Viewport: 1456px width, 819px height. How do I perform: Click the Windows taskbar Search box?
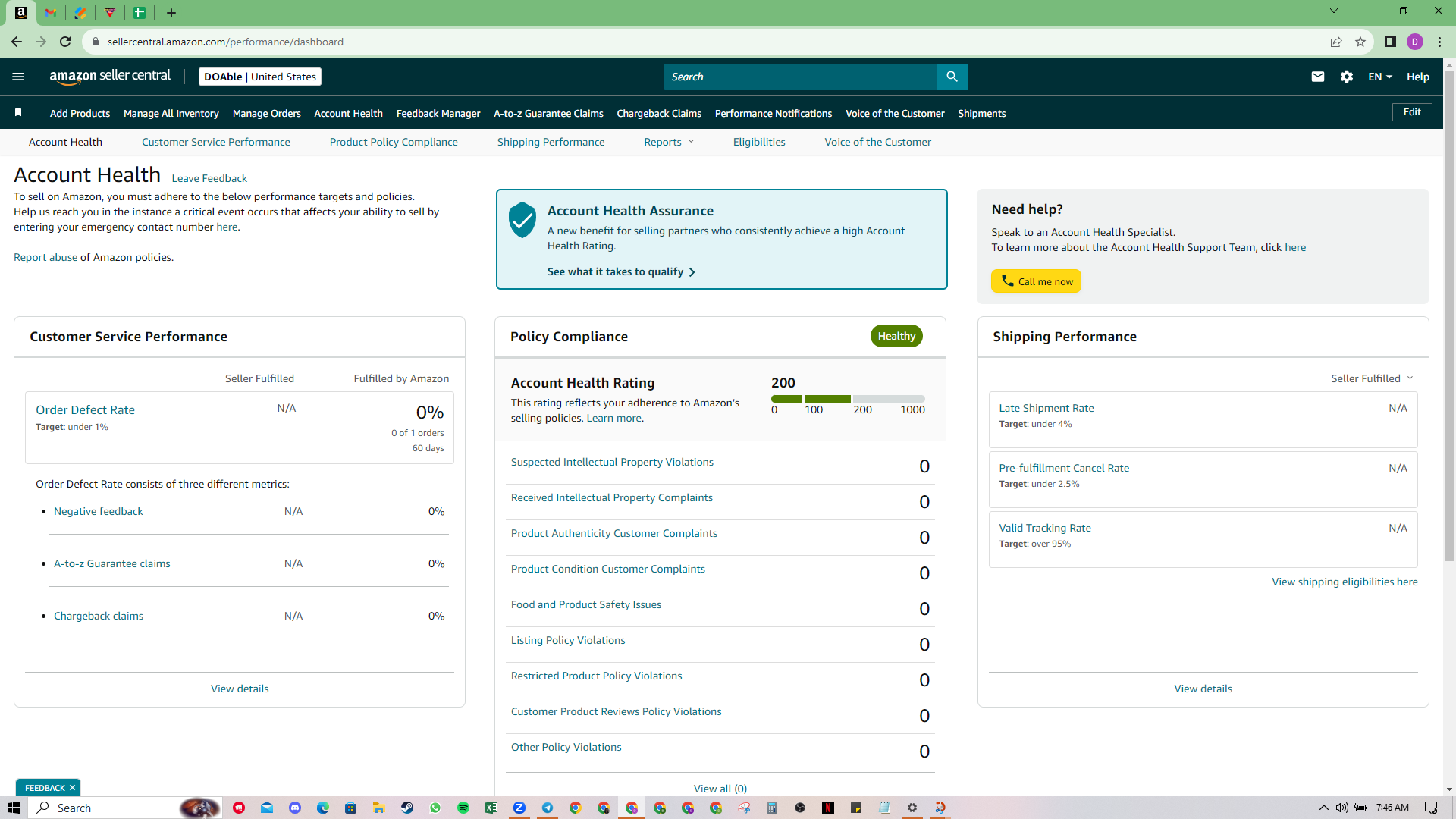pos(125,808)
